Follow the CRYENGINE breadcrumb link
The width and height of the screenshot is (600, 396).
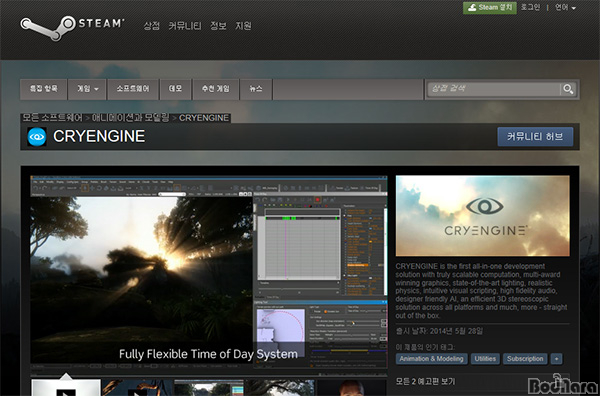(x=204, y=118)
